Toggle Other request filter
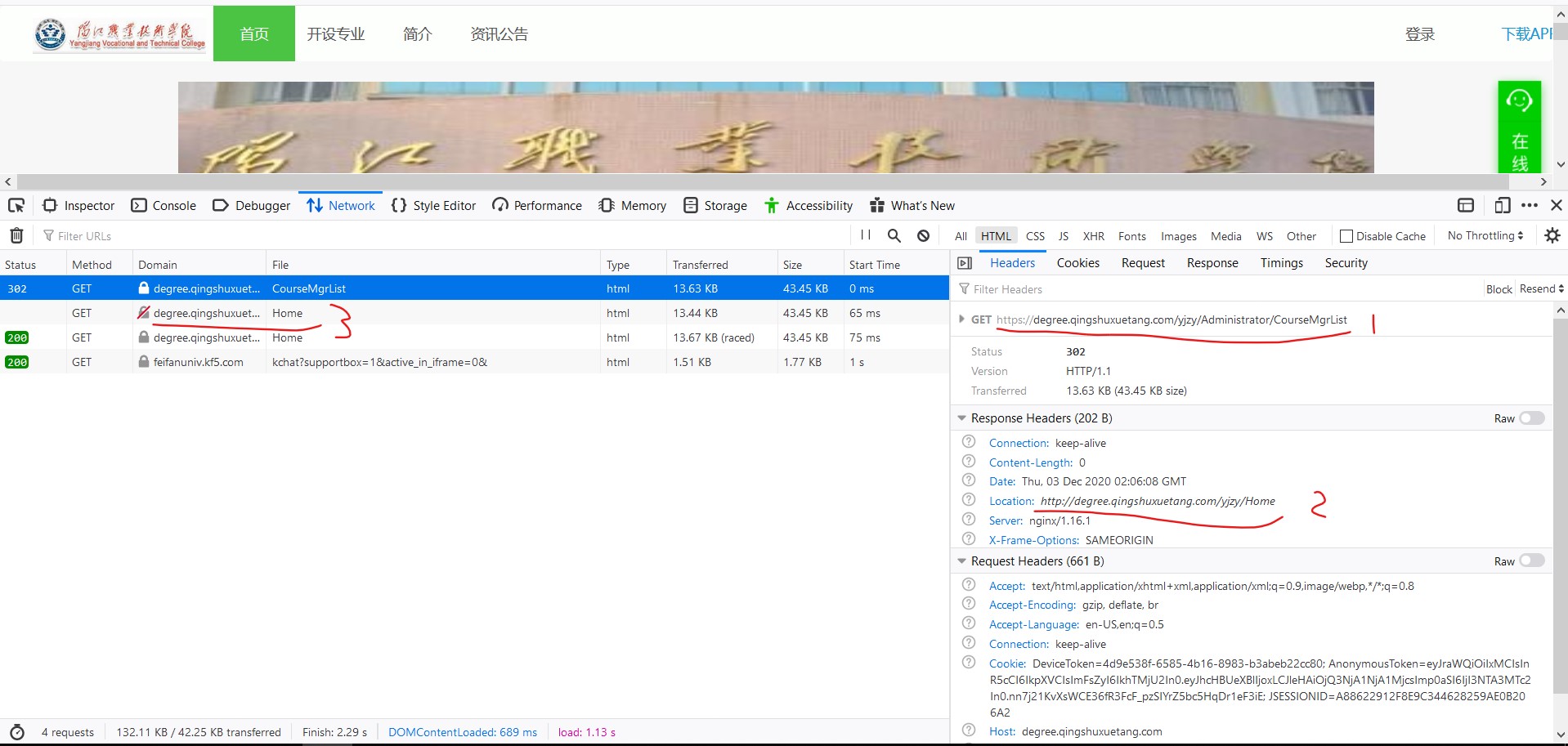 [1301, 236]
